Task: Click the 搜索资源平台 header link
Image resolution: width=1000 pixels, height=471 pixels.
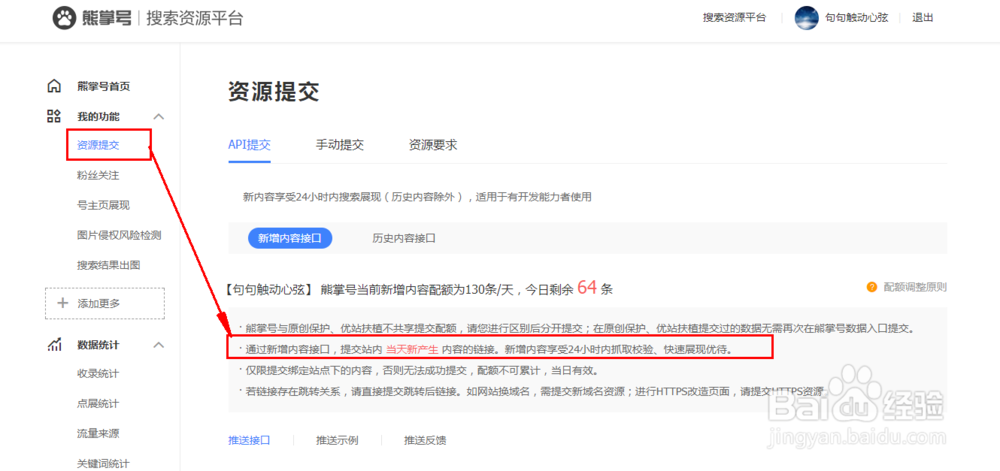Action: click(735, 18)
